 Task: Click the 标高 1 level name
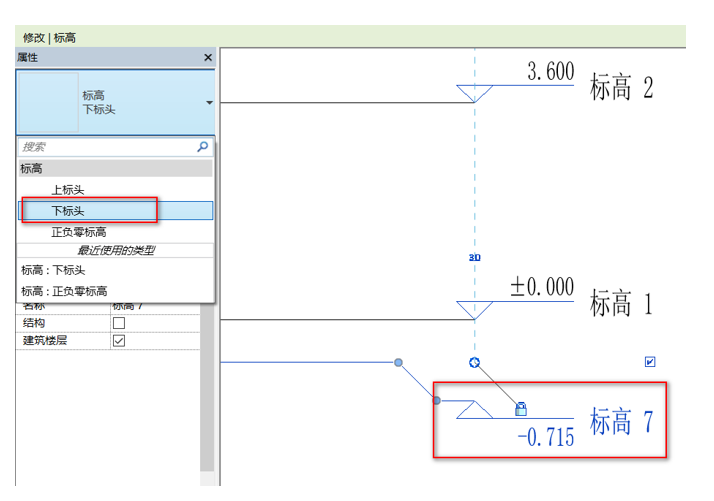621,303
